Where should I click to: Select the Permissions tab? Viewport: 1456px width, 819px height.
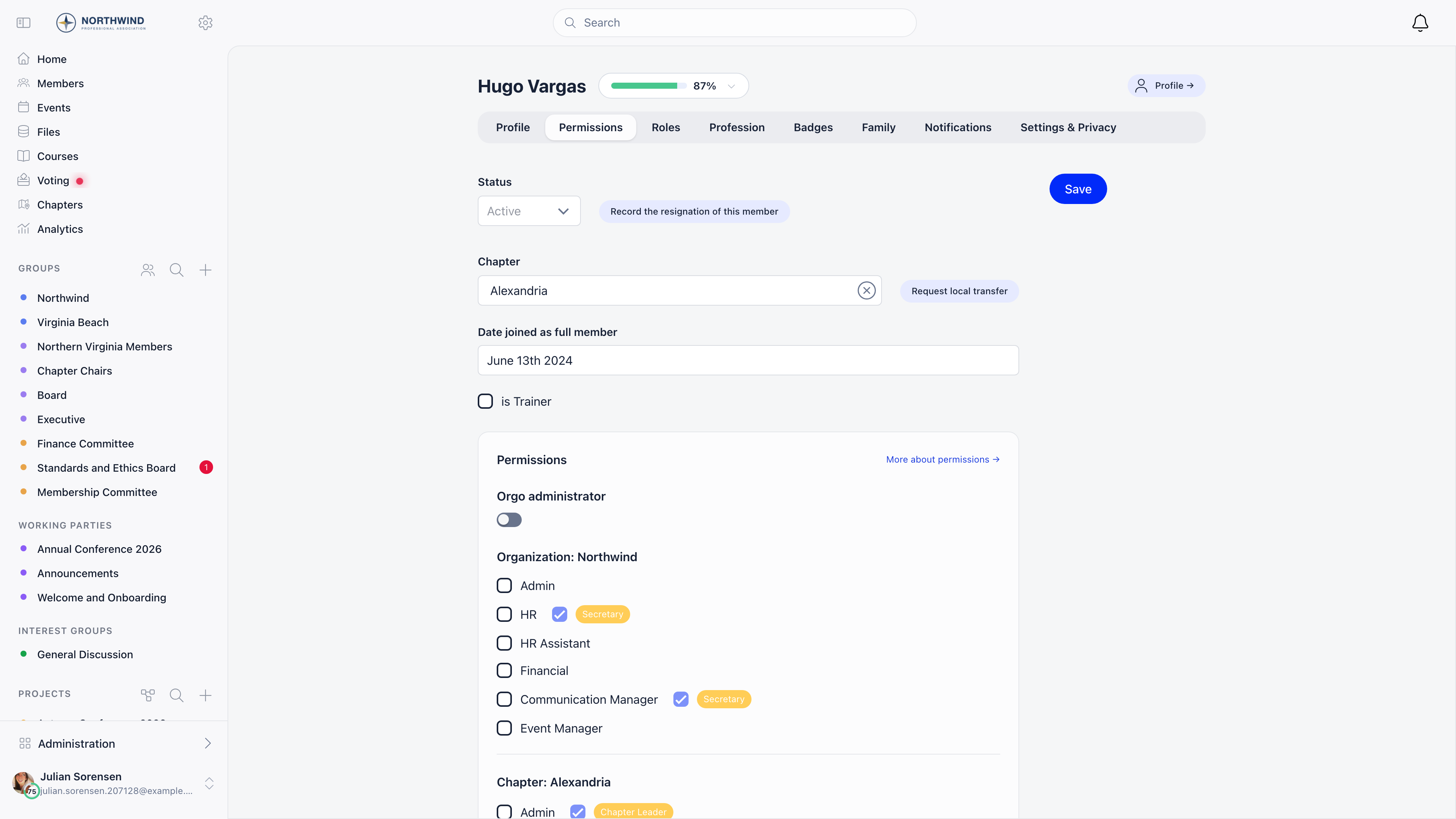point(591,127)
